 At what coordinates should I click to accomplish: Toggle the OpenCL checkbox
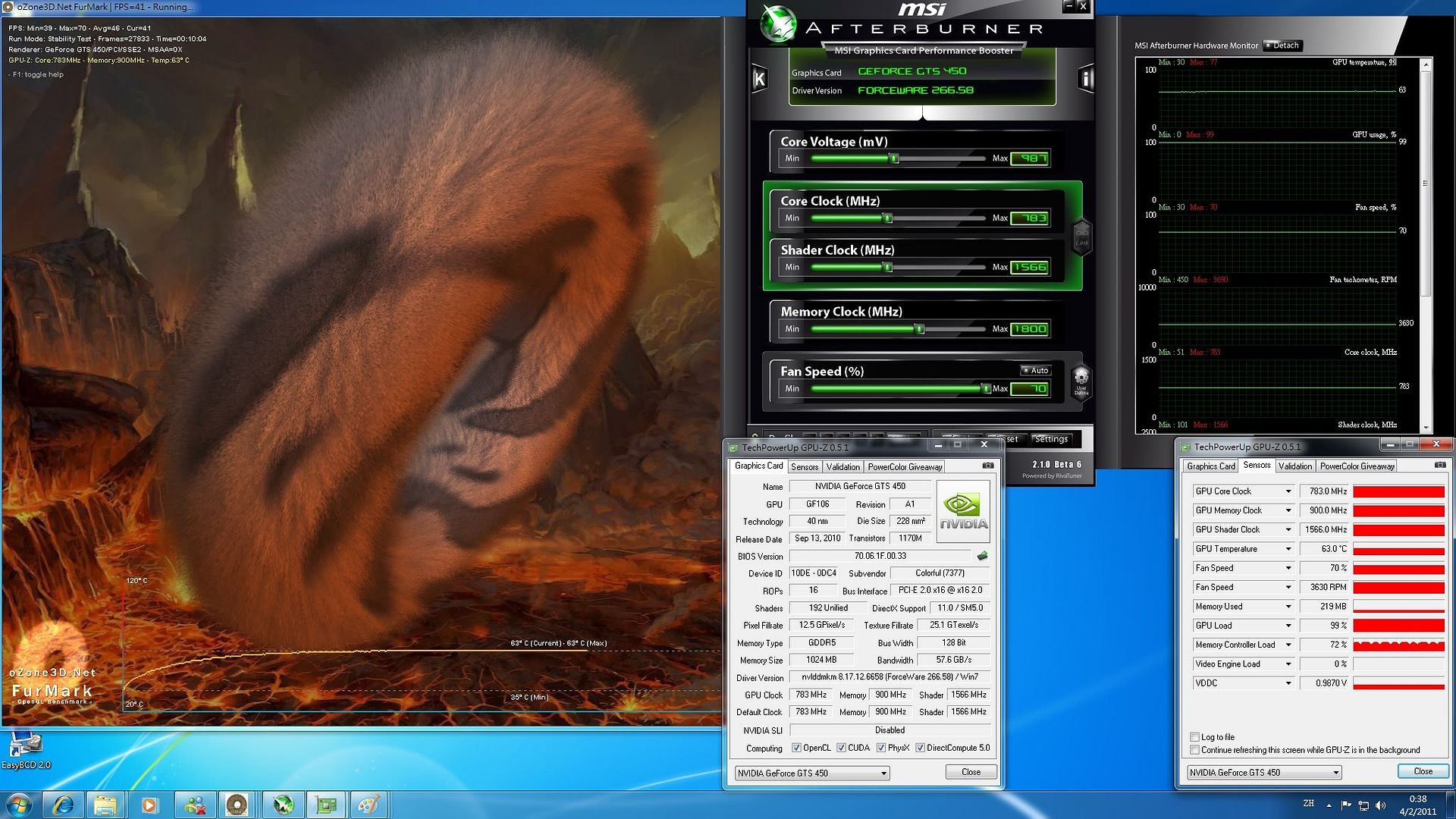pyautogui.click(x=796, y=748)
